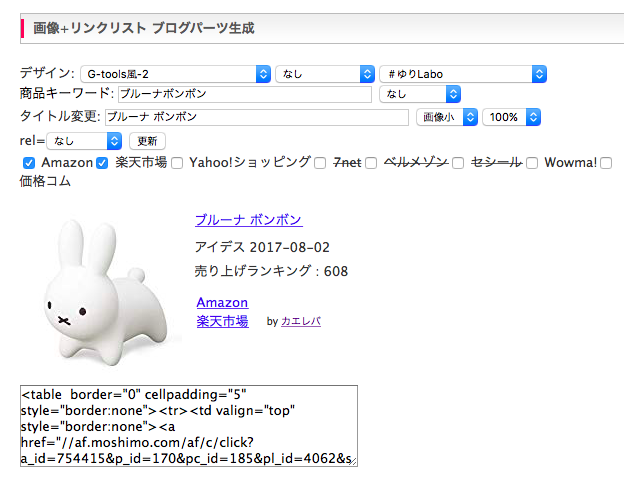Expand the なし dropdown beside the product keyword field

(x=419, y=94)
